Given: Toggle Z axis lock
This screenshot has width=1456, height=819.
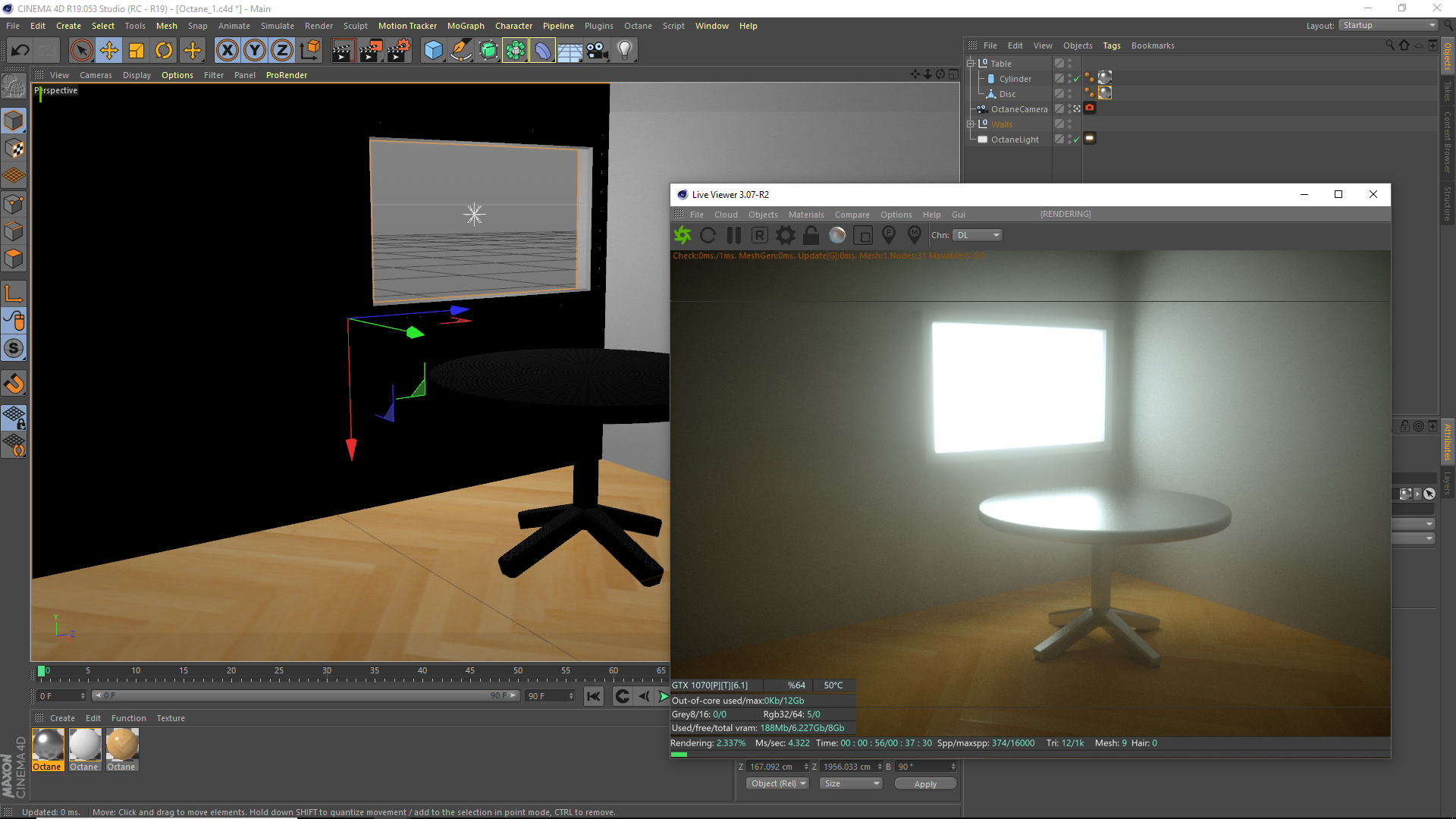Looking at the screenshot, I should click(x=282, y=51).
